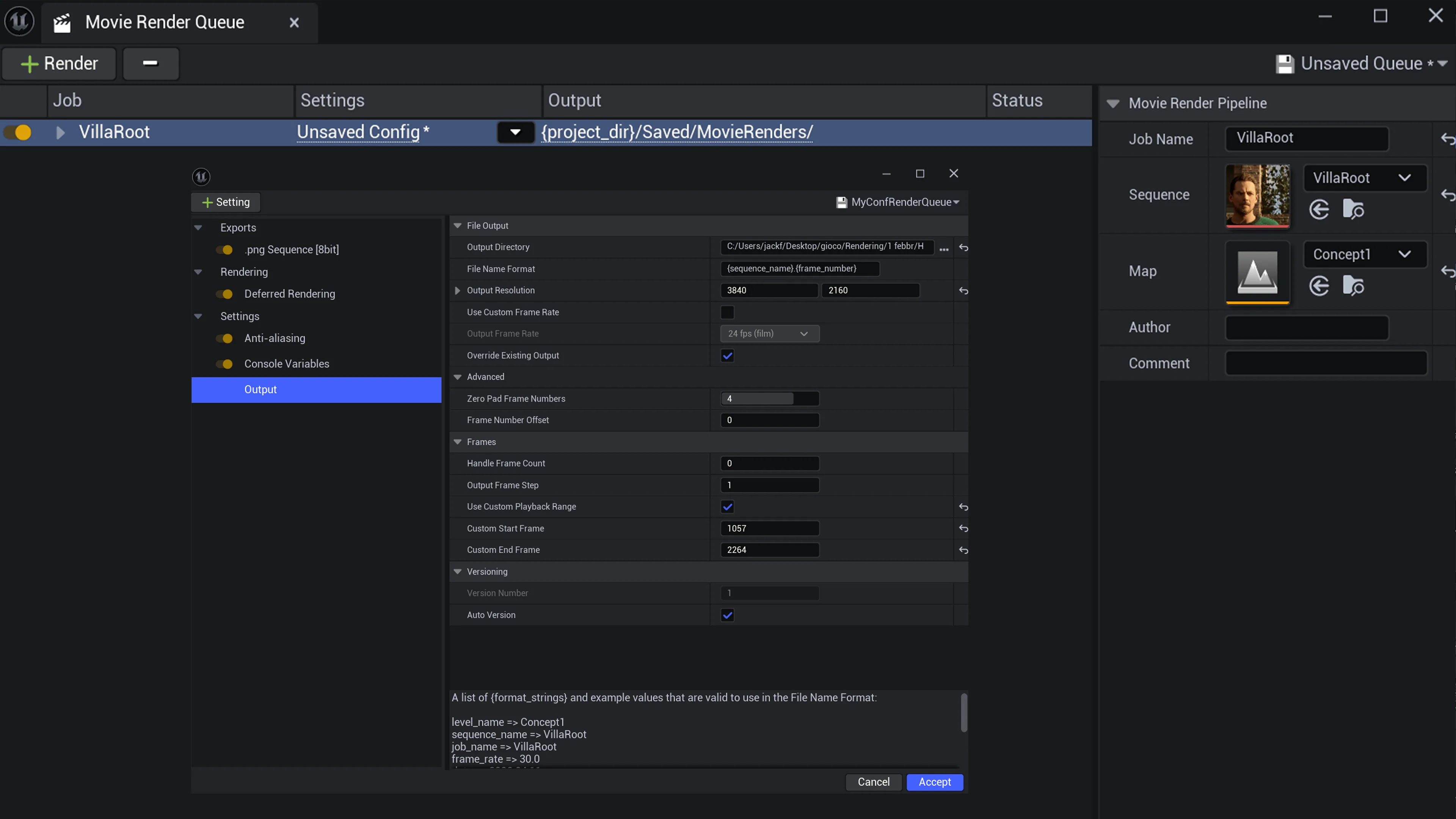Screen dimensions: 1456x819
Task: Reset the Sequence property to default
Action: [x=1448, y=195]
